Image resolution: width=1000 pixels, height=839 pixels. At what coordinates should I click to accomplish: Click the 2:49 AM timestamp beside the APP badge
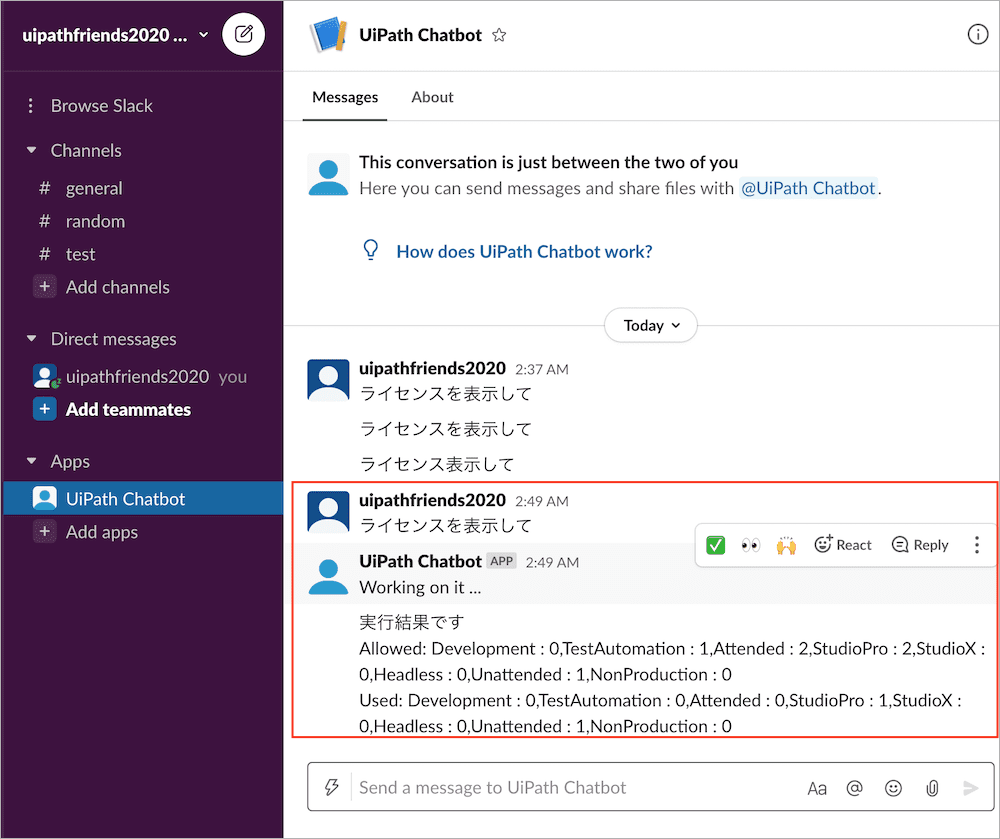pyautogui.click(x=552, y=562)
